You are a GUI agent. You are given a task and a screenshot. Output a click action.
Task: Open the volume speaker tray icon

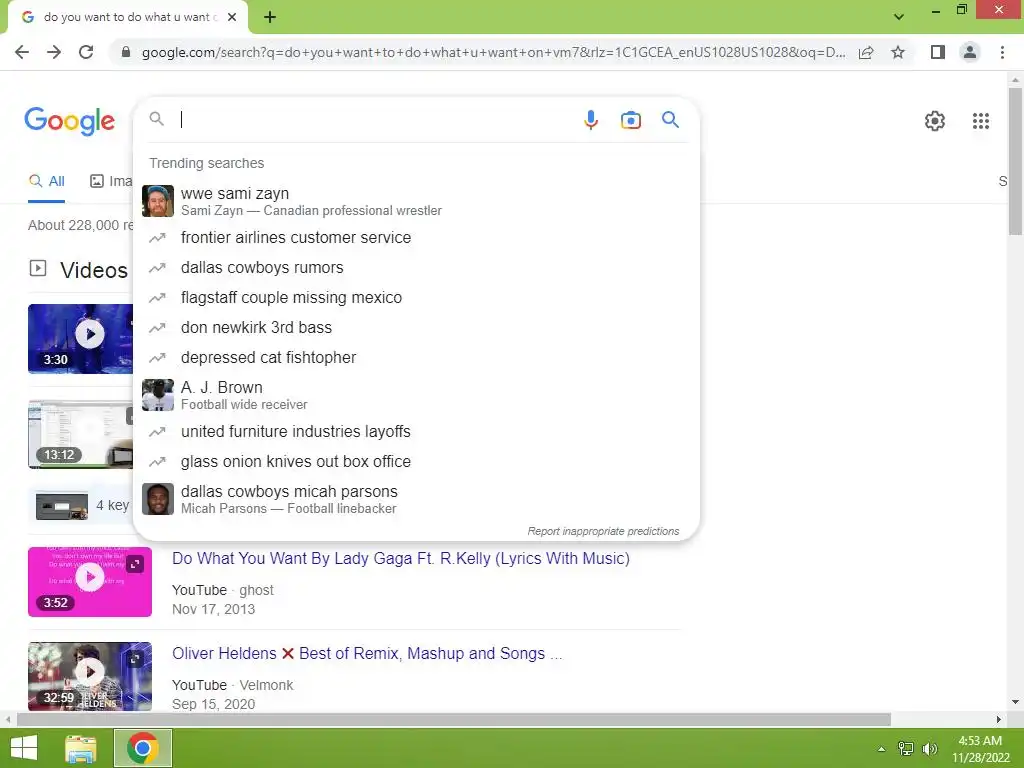point(929,749)
